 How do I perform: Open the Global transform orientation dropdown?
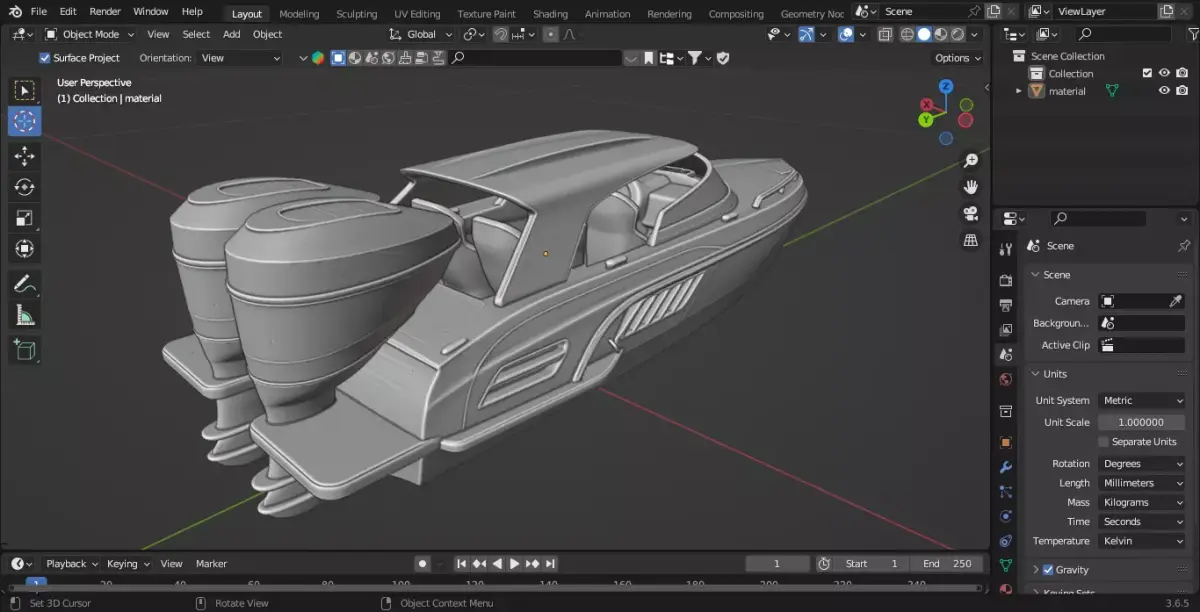(x=421, y=34)
